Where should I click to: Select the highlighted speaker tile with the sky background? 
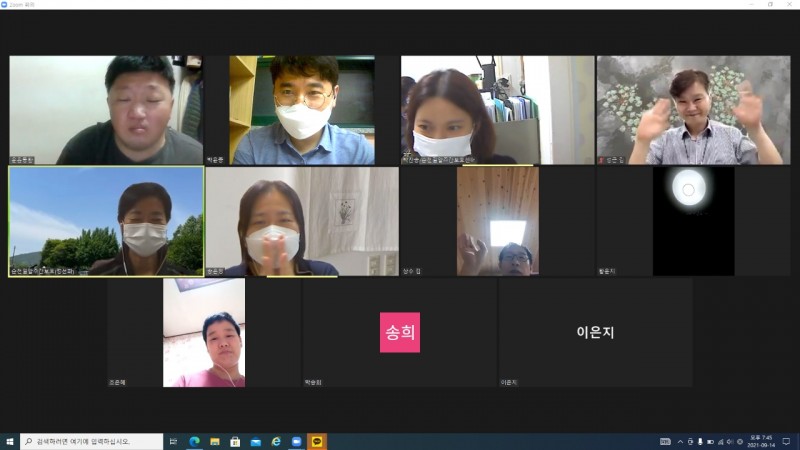click(x=106, y=221)
